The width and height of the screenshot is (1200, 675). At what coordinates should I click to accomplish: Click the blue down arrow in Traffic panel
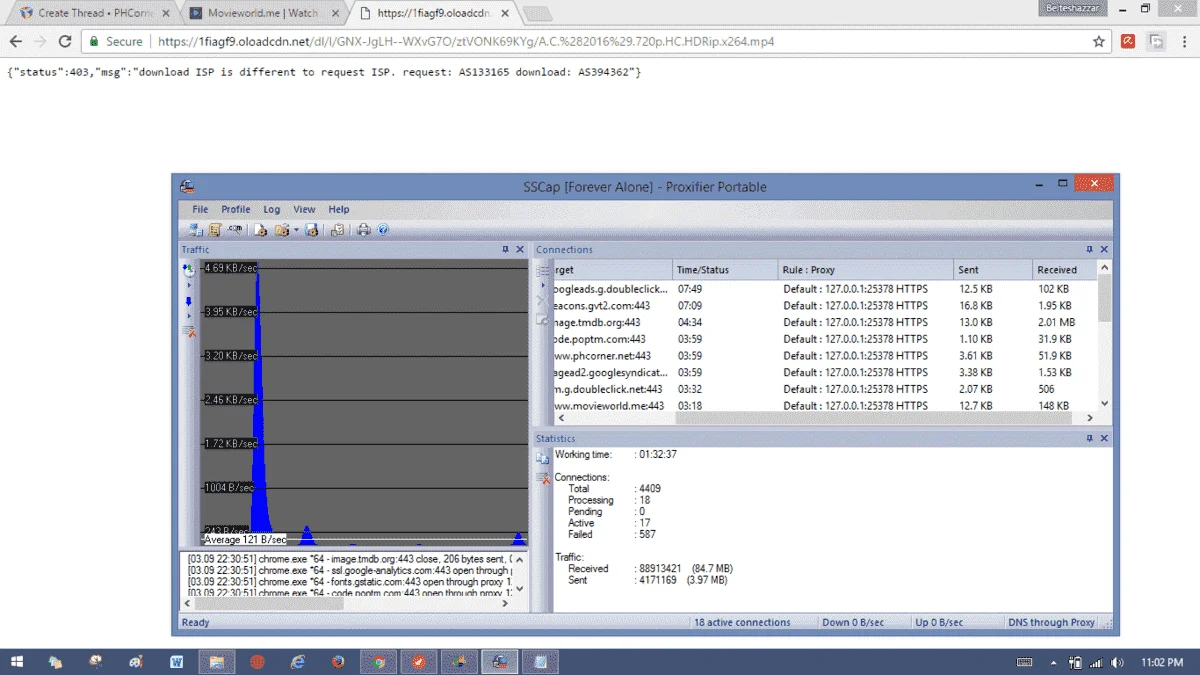[188, 301]
